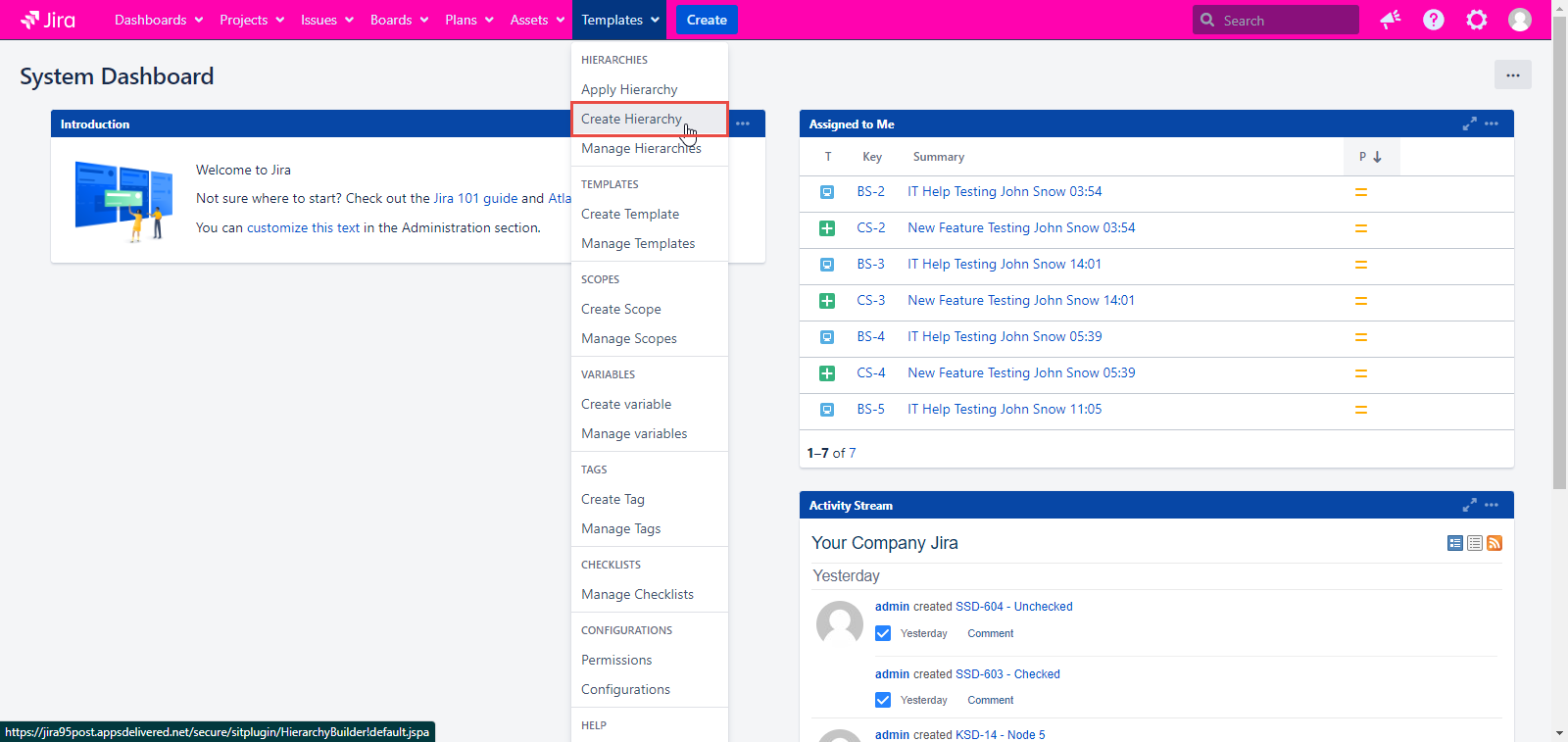Open the Activity Stream RSS feed icon

[x=1494, y=543]
